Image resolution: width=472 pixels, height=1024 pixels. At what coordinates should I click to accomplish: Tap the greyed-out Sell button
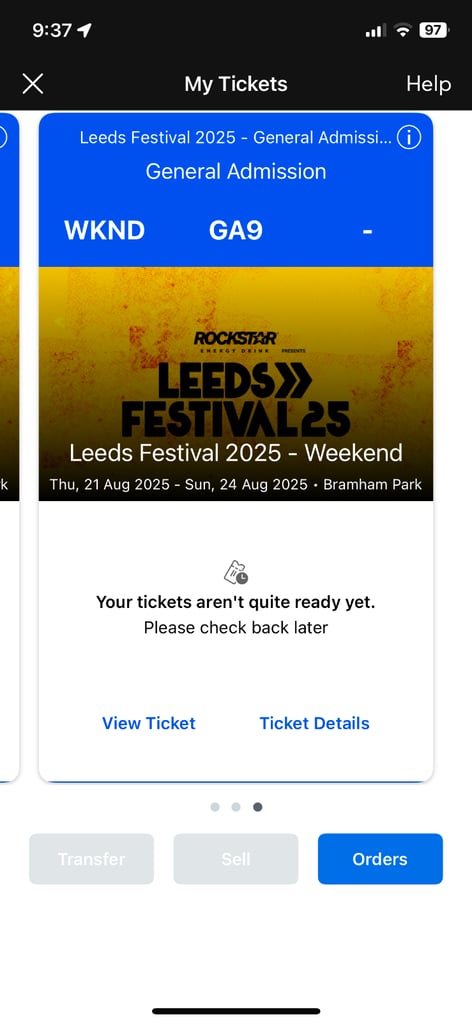[x=236, y=859]
